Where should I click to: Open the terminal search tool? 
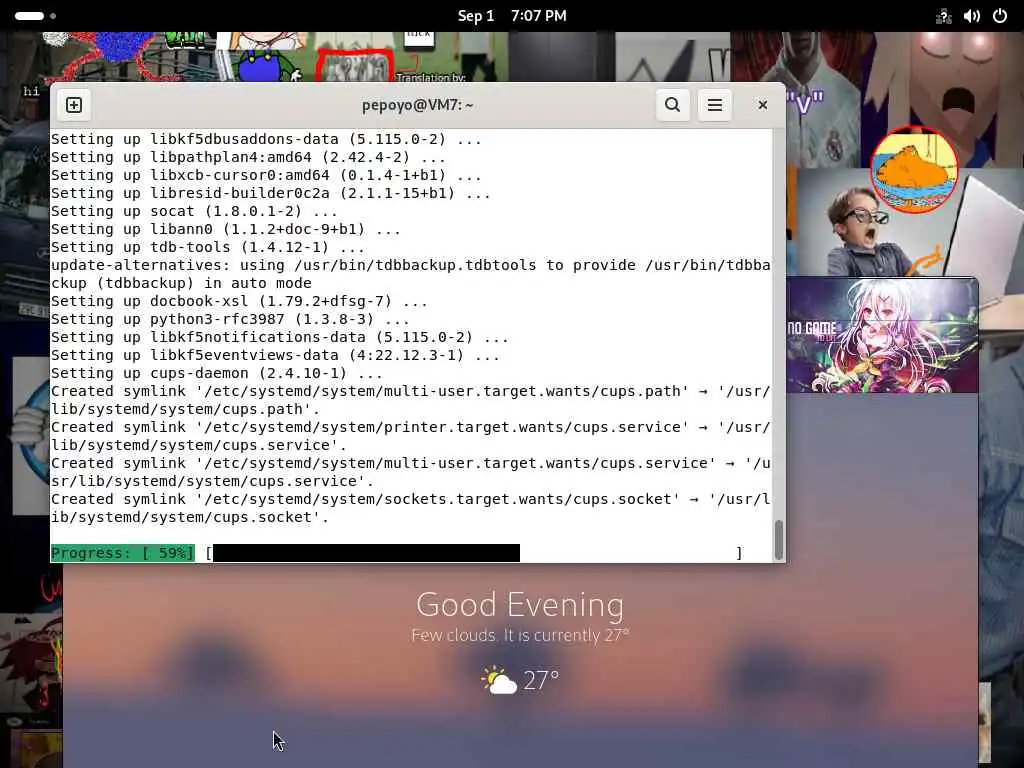(673, 105)
